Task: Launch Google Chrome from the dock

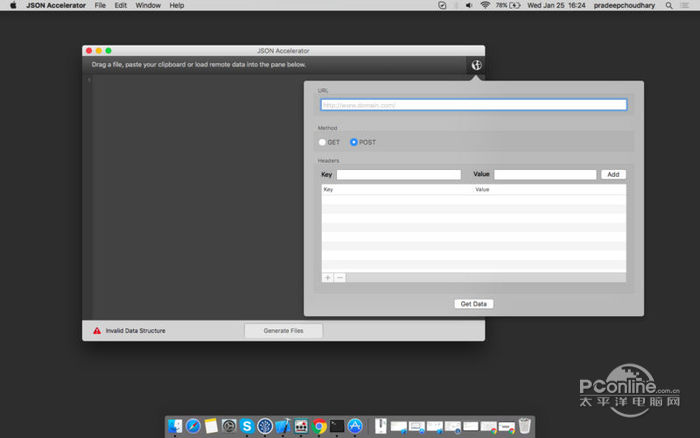Action: [x=319, y=426]
